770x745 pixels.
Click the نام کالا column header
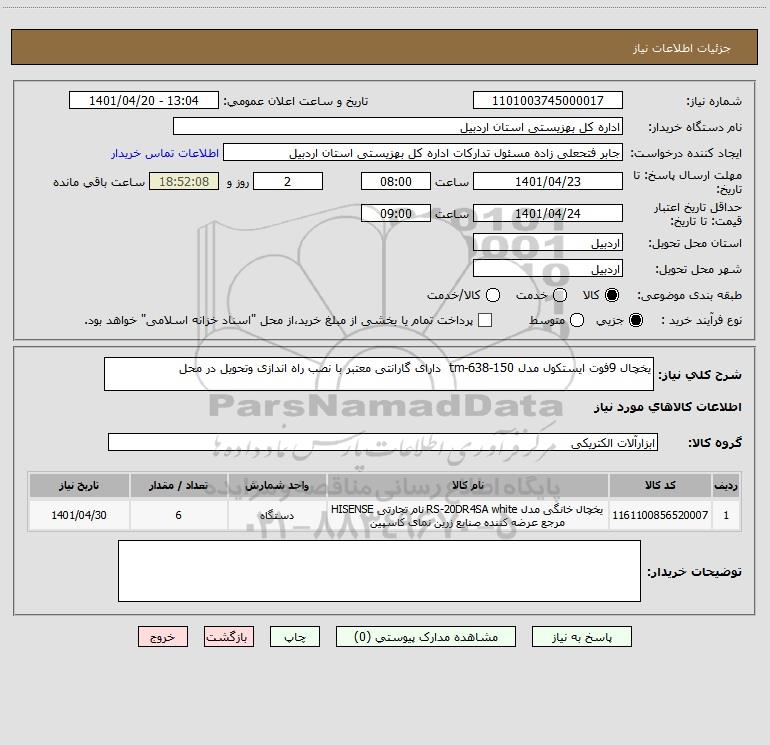[468, 485]
